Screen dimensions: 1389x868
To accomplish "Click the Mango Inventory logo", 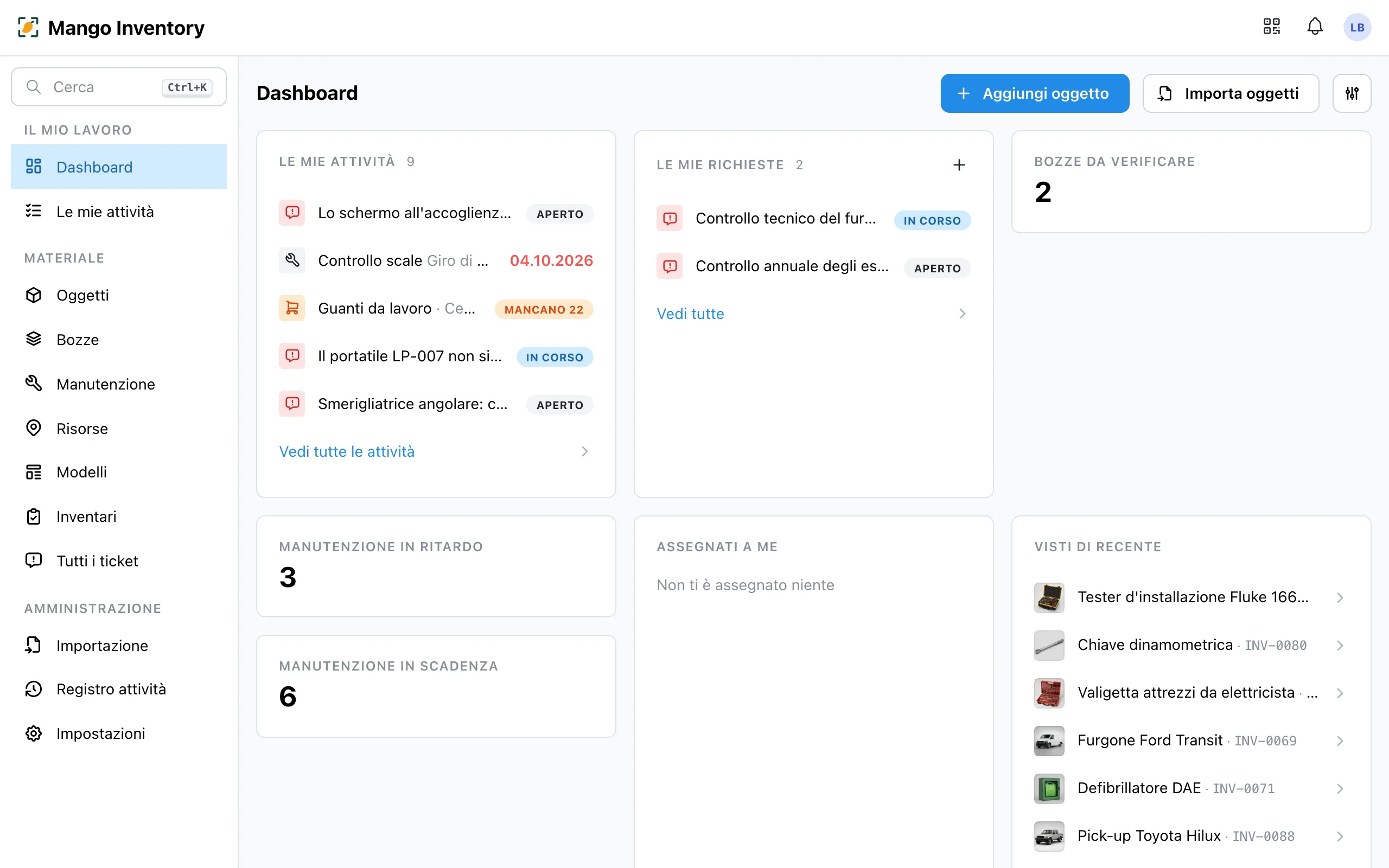I will point(111,28).
